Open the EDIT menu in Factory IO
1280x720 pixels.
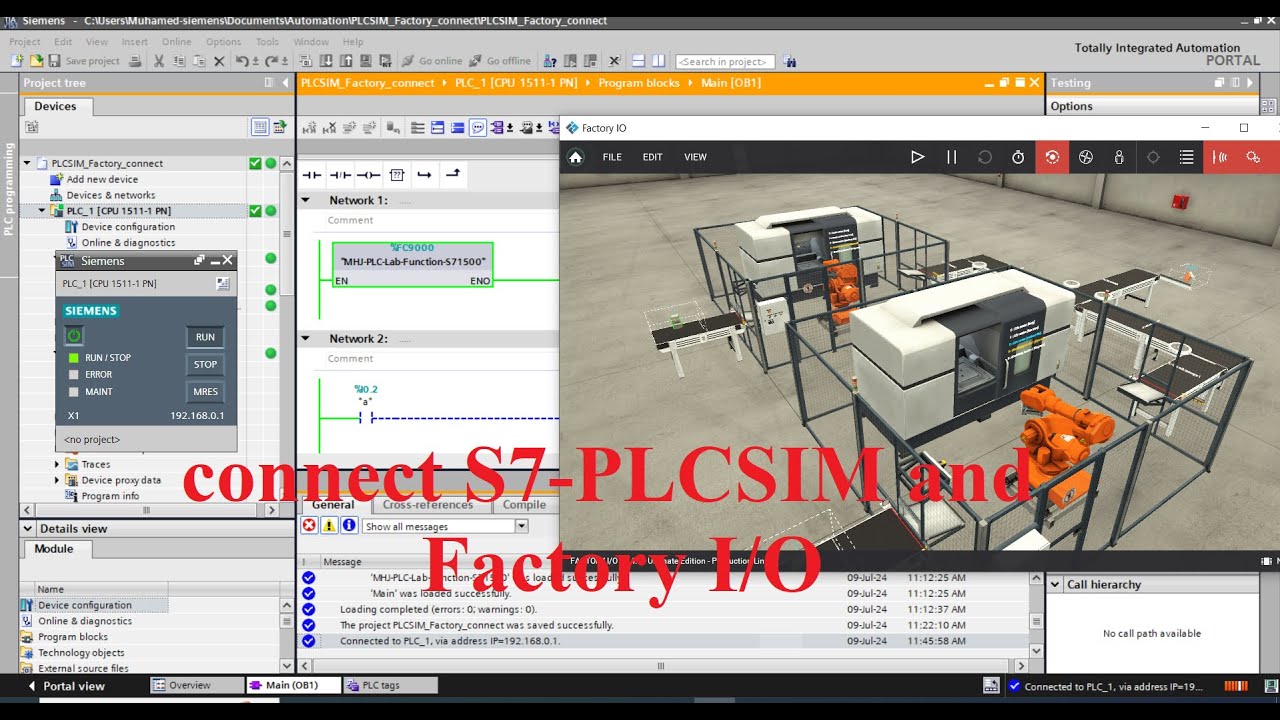click(652, 157)
